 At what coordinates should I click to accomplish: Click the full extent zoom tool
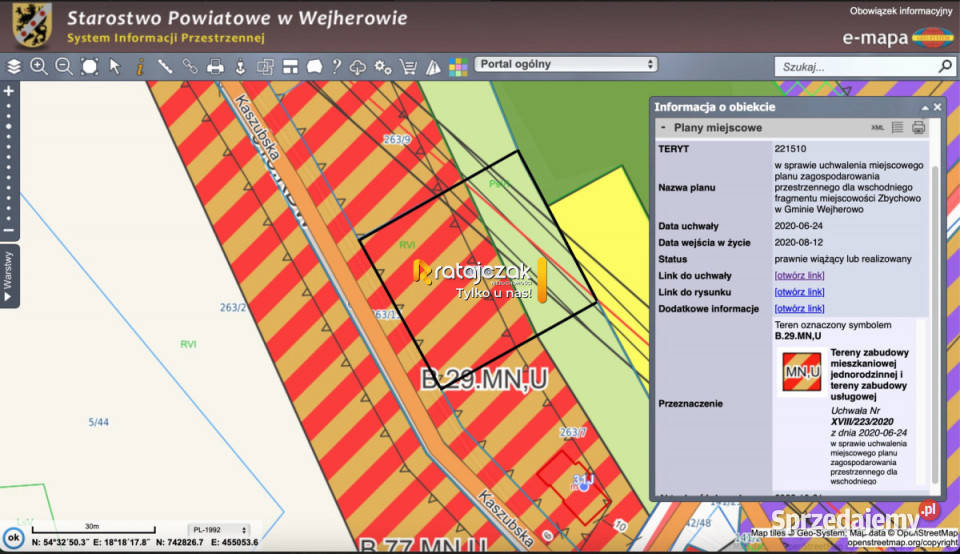tap(89, 66)
